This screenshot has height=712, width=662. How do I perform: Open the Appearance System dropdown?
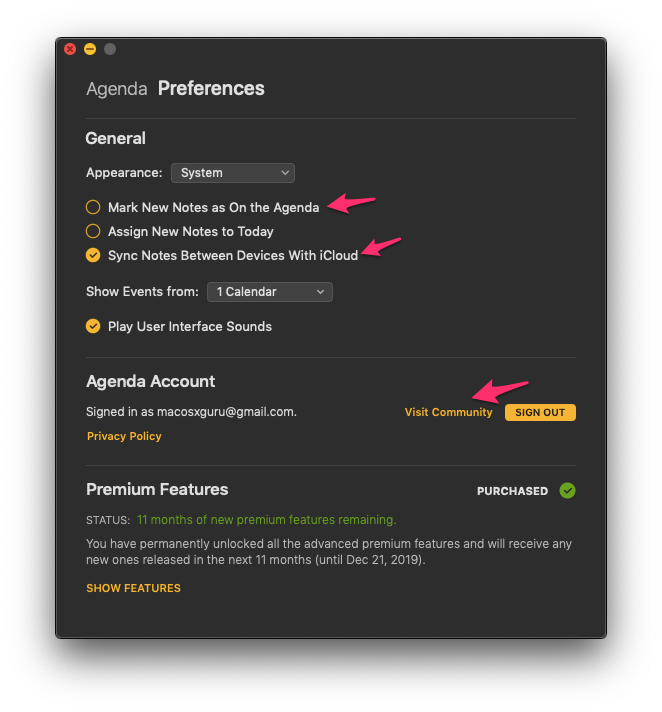pos(232,173)
